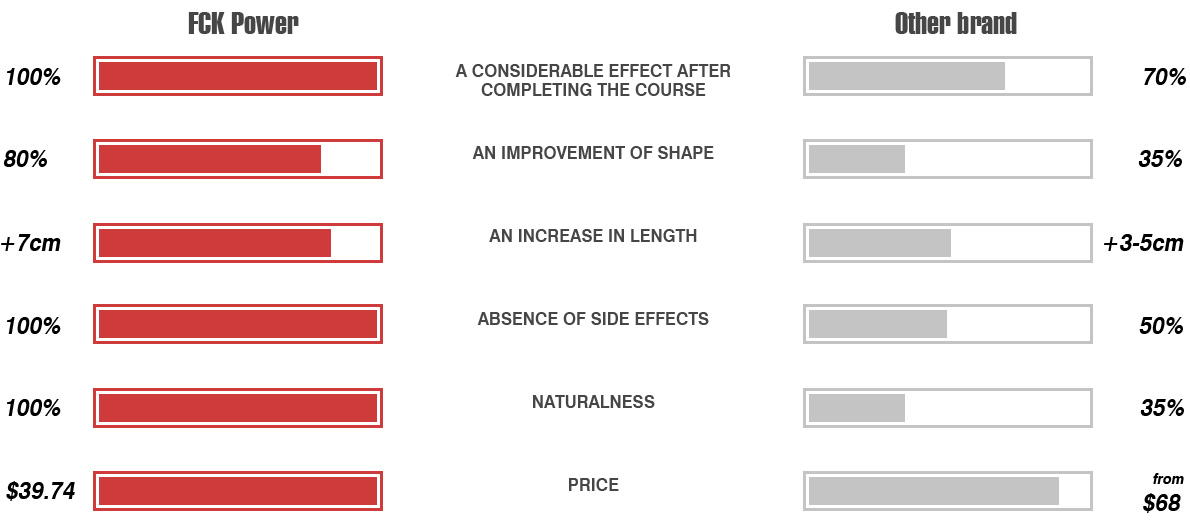Screen dimensions: 1190x531
Task: Select red Absence of Side Effects bar
Action: tap(238, 324)
